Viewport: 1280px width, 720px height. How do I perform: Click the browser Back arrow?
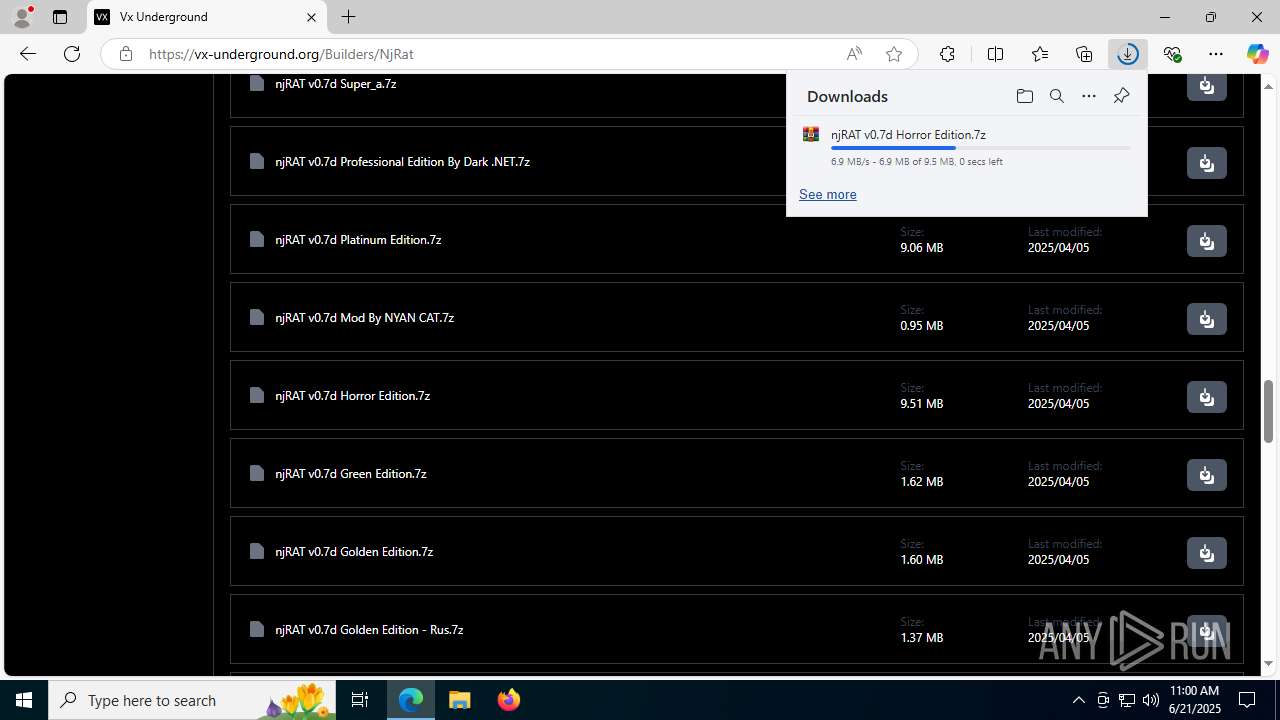click(x=28, y=54)
